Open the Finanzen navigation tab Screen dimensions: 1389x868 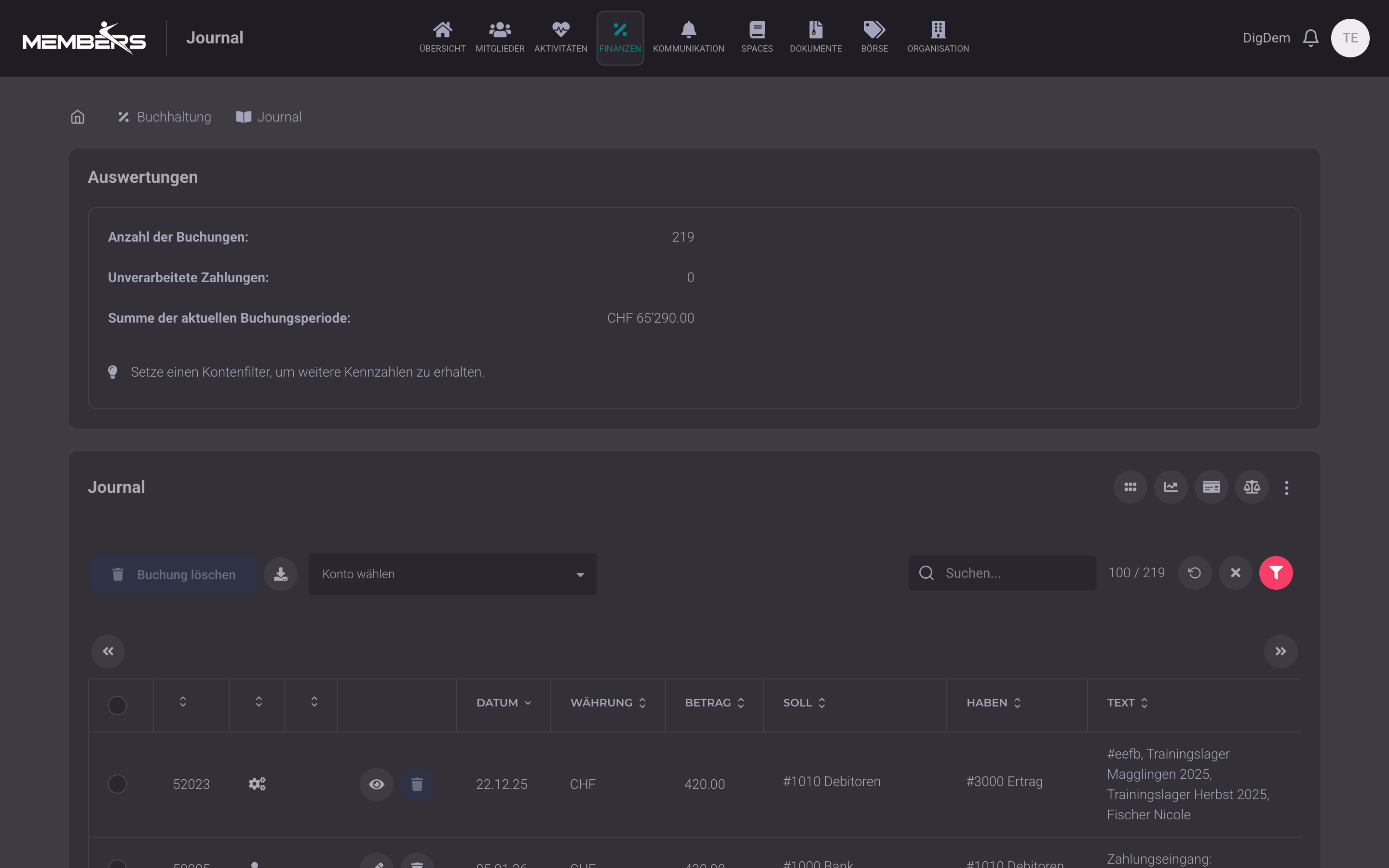(620, 38)
